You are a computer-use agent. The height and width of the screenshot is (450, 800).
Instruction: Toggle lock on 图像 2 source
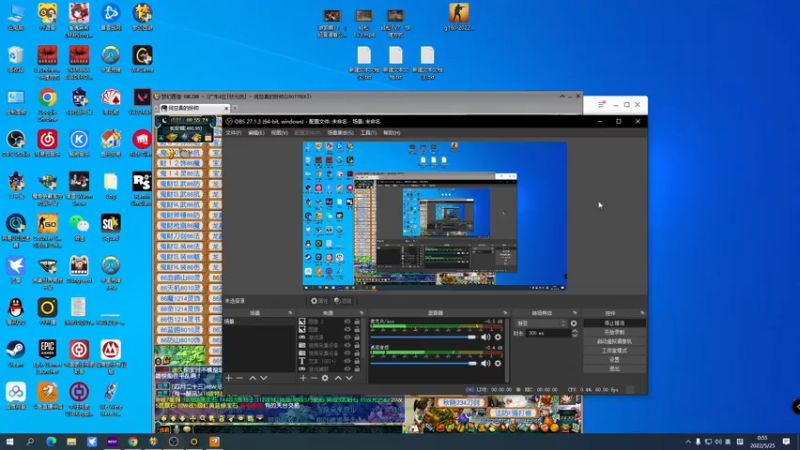[357, 322]
